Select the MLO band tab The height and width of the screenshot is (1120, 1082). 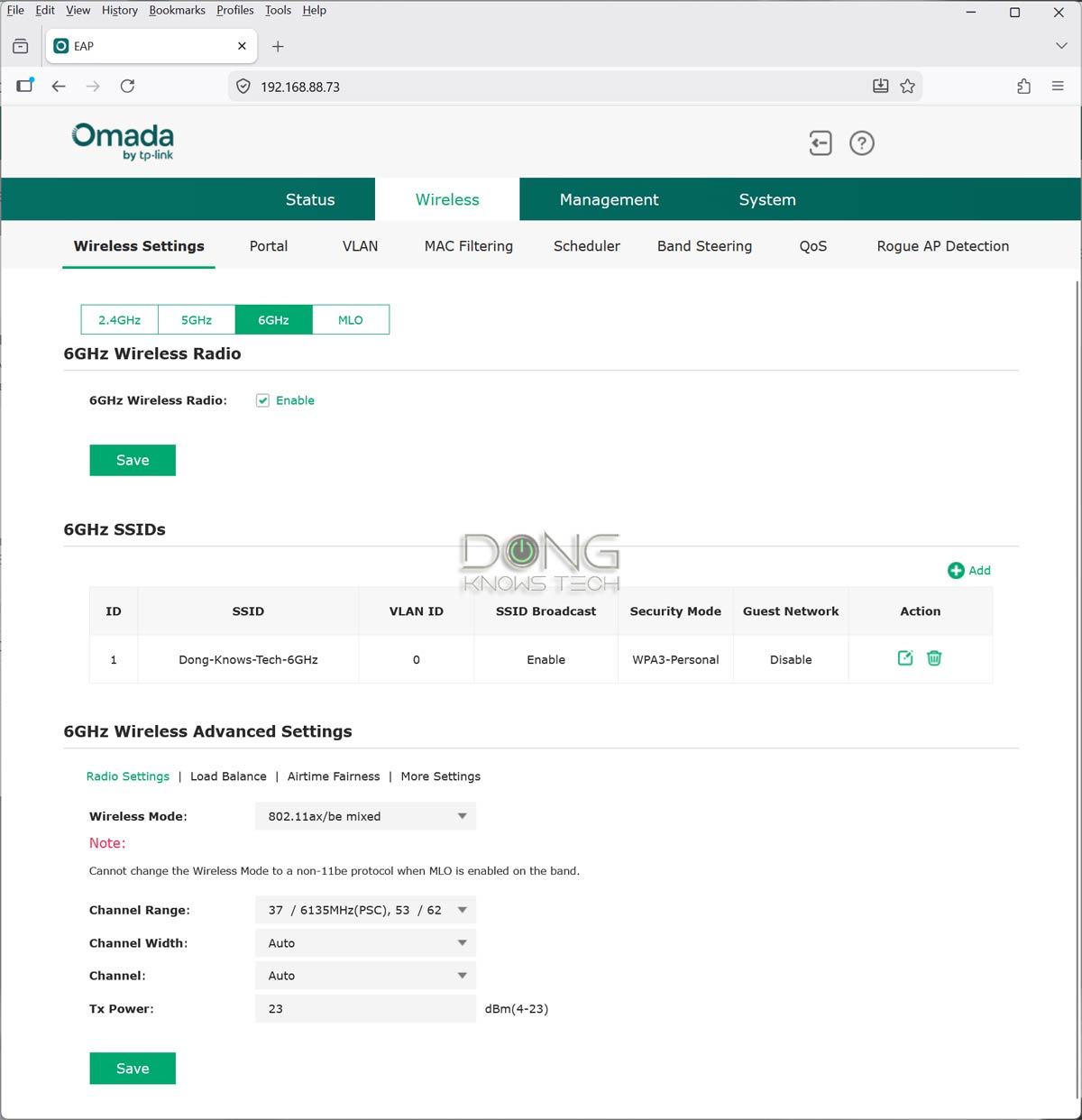pyautogui.click(x=350, y=319)
